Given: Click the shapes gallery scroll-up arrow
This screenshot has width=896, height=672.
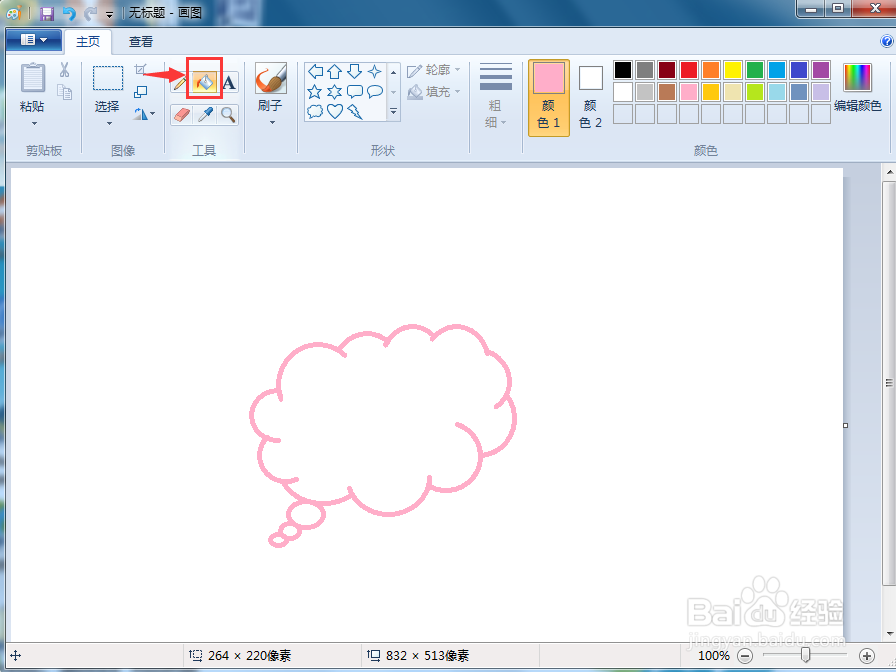Looking at the screenshot, I should click(x=393, y=72).
